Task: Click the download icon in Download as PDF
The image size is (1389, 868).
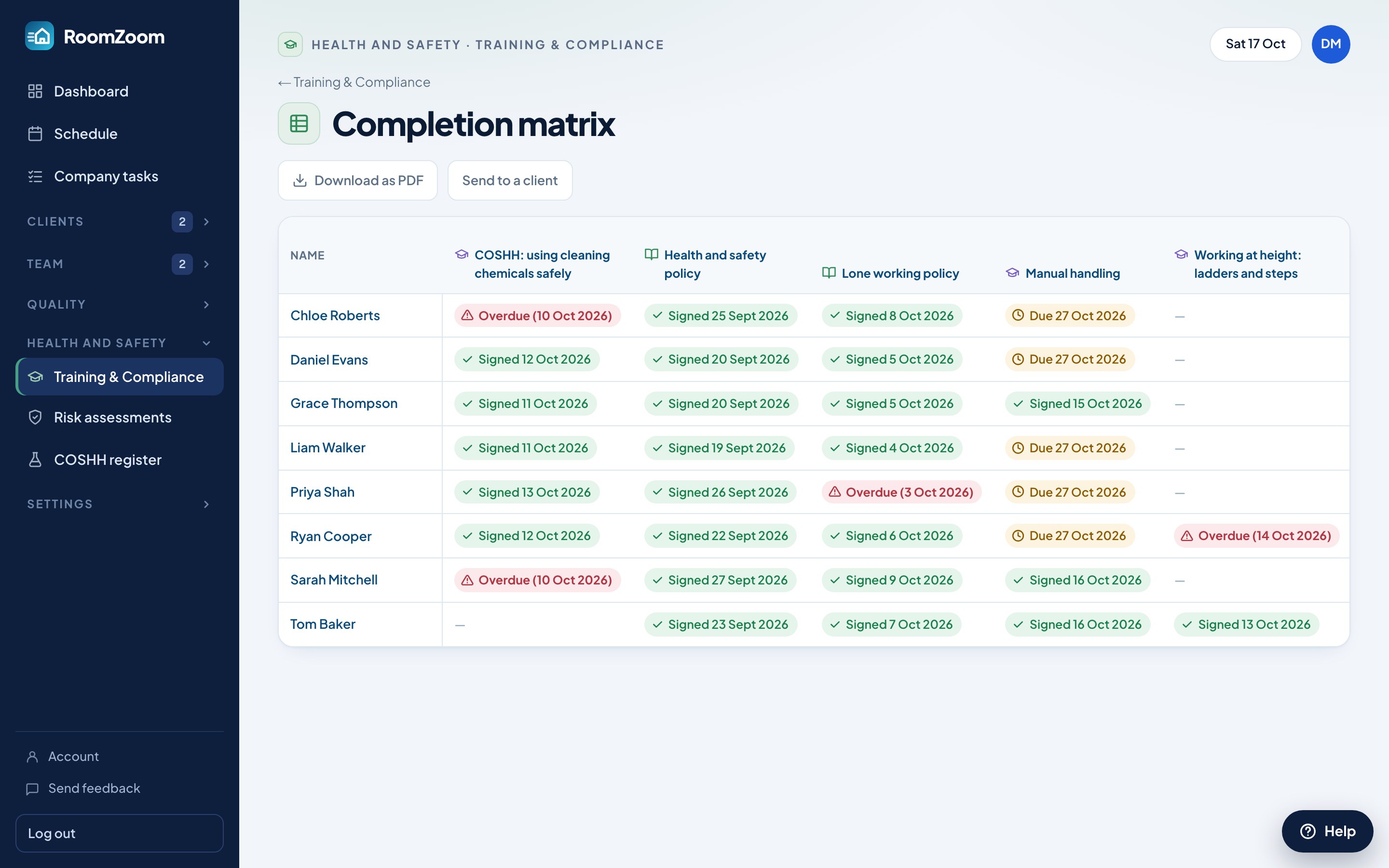Action: pyautogui.click(x=300, y=180)
